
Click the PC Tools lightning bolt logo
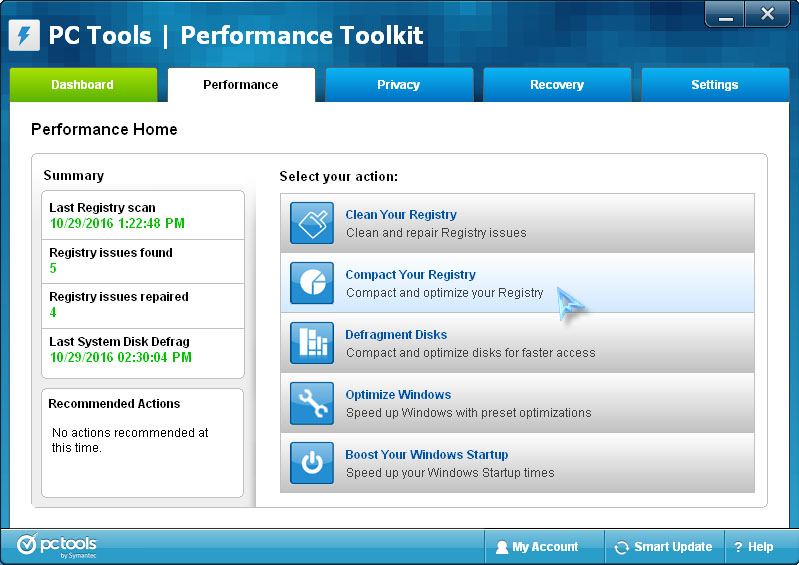24,35
